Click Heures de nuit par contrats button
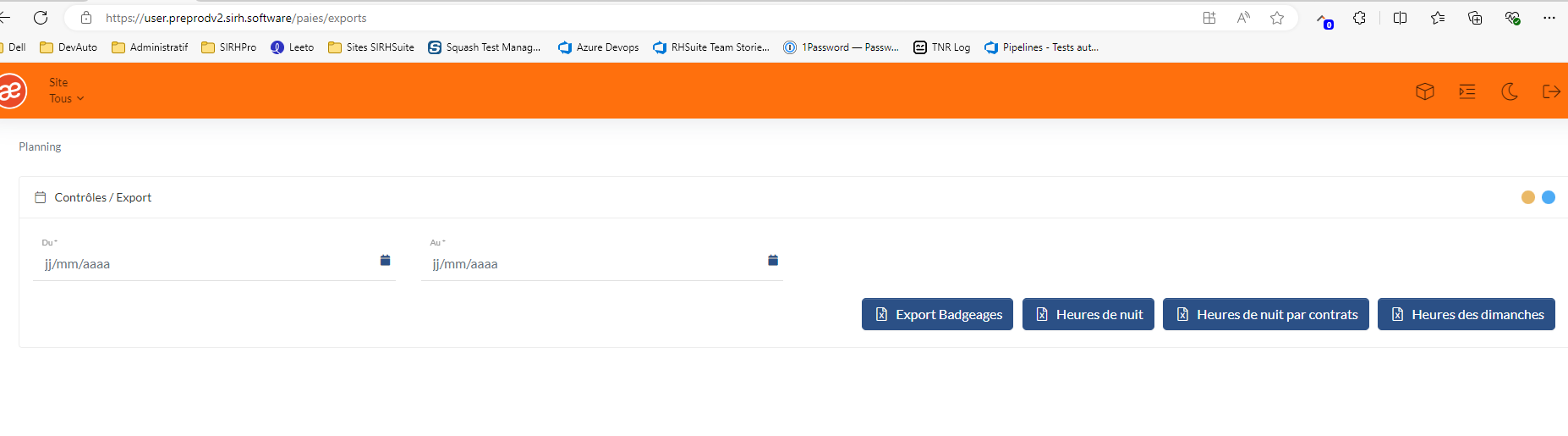Image resolution: width=1568 pixels, height=436 pixels. coord(1266,314)
